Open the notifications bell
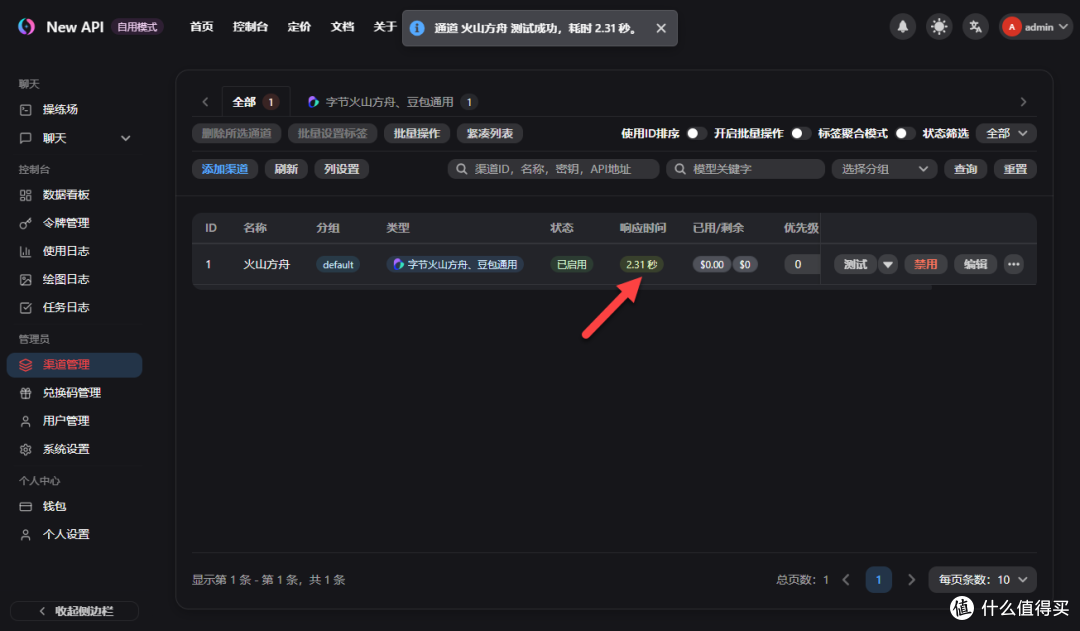The height and width of the screenshot is (631, 1080). 902,27
